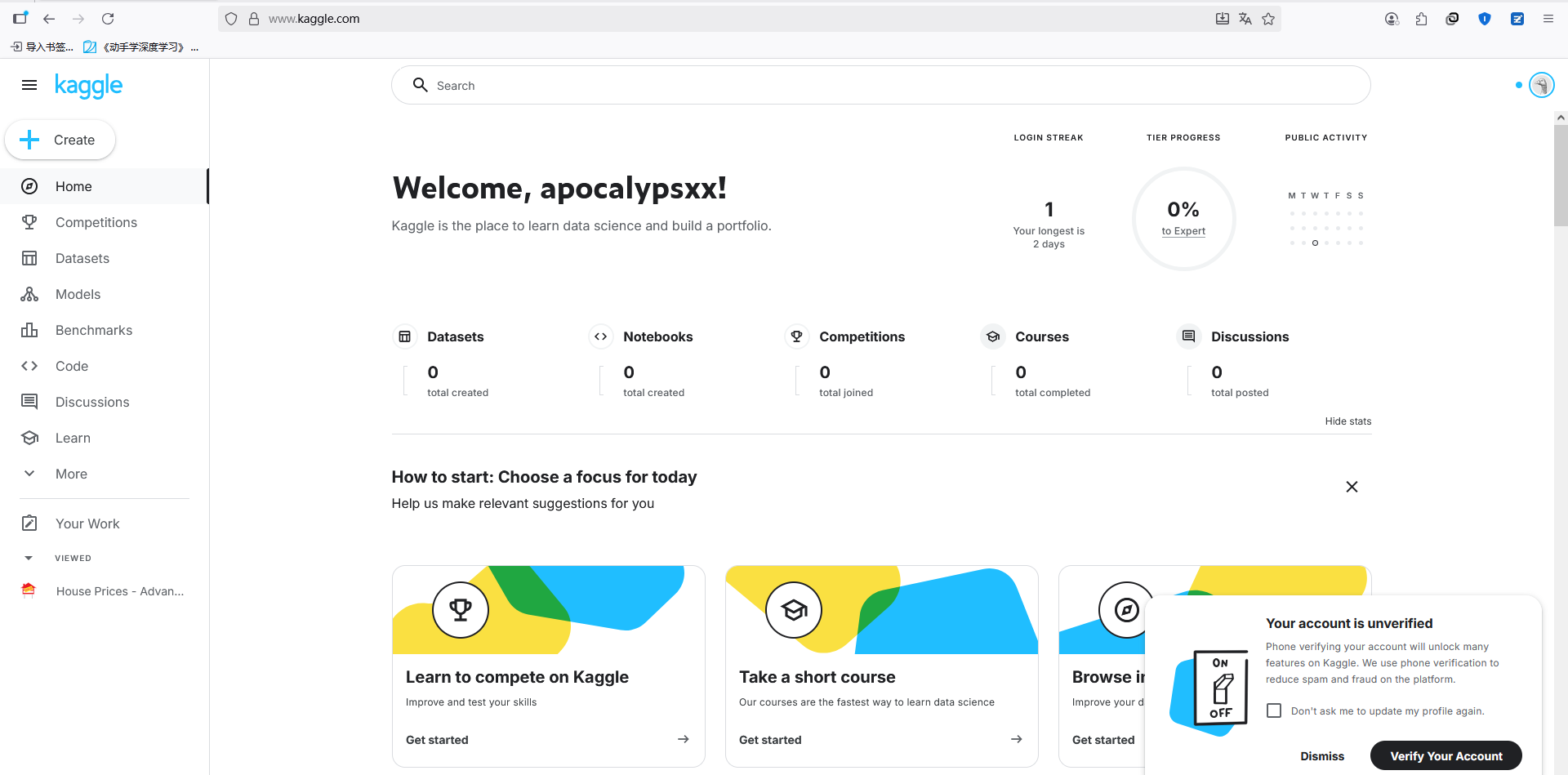The image size is (1568, 775).
Task: Dismiss the unverified account notice
Action: coord(1322,756)
